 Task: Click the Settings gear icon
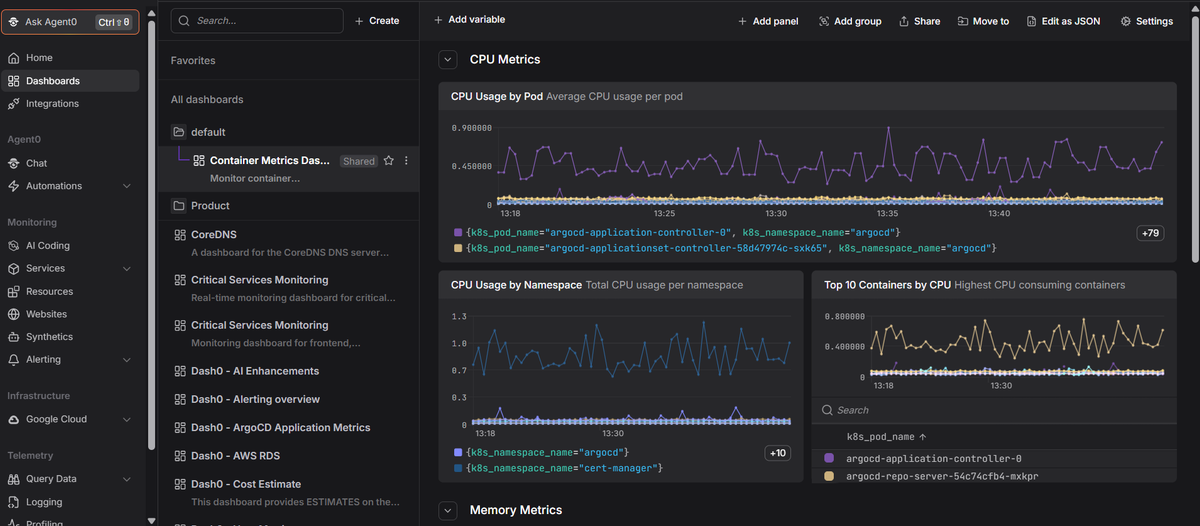point(1126,21)
